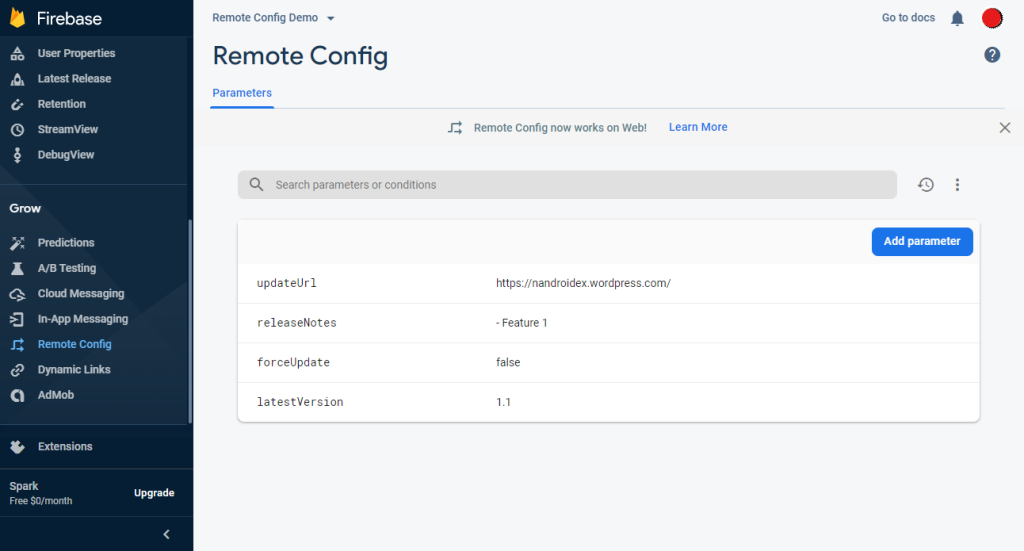Select the Parameters tab

point(242,93)
